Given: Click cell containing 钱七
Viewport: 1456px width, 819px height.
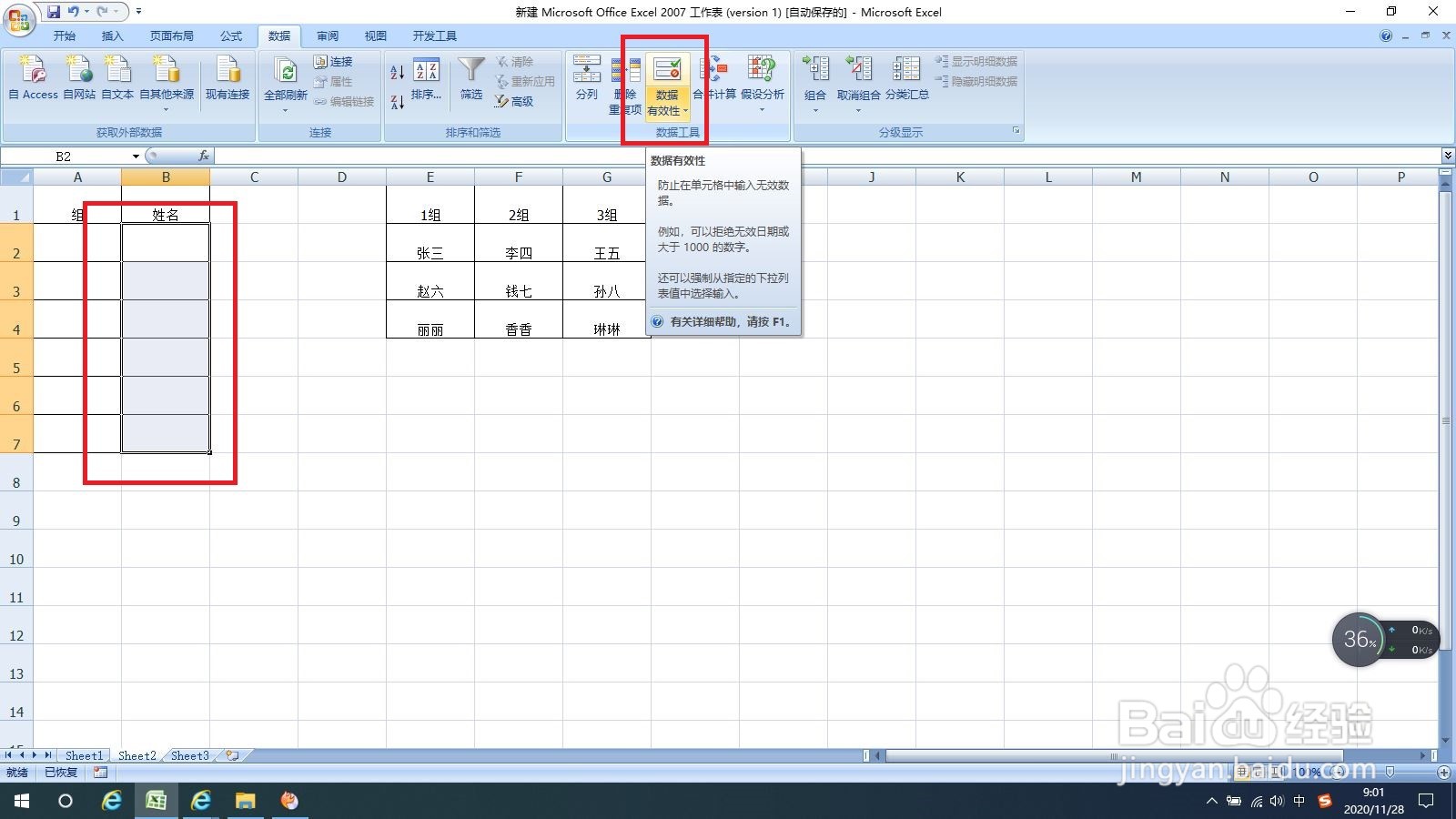Looking at the screenshot, I should [519, 281].
